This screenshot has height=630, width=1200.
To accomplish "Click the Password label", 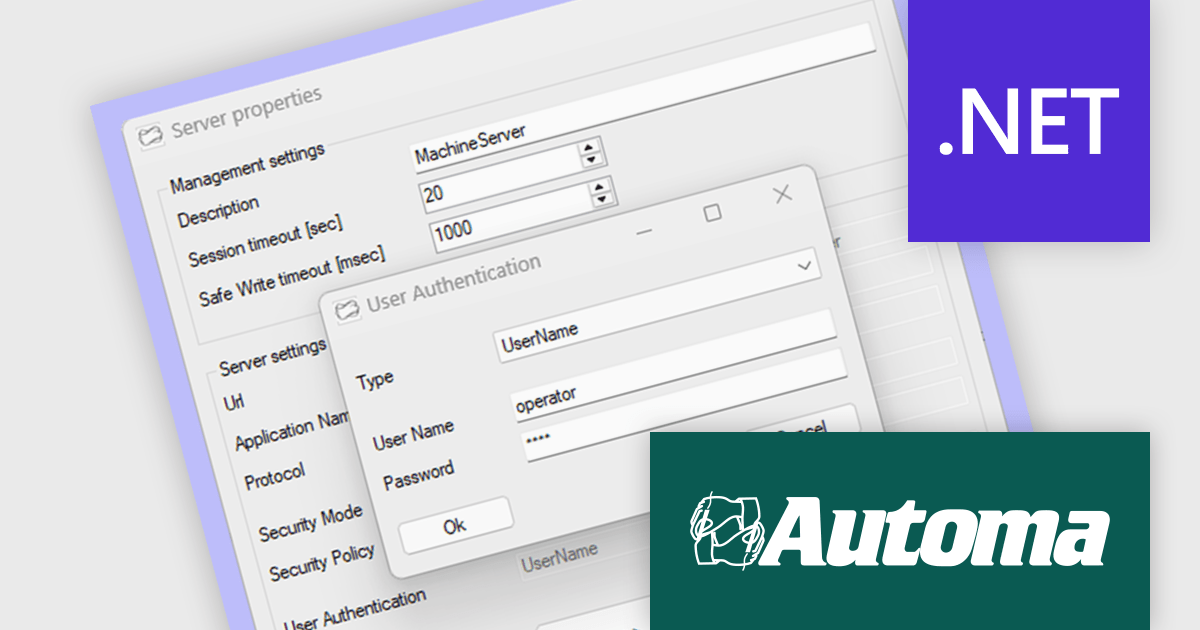I will [x=419, y=475].
